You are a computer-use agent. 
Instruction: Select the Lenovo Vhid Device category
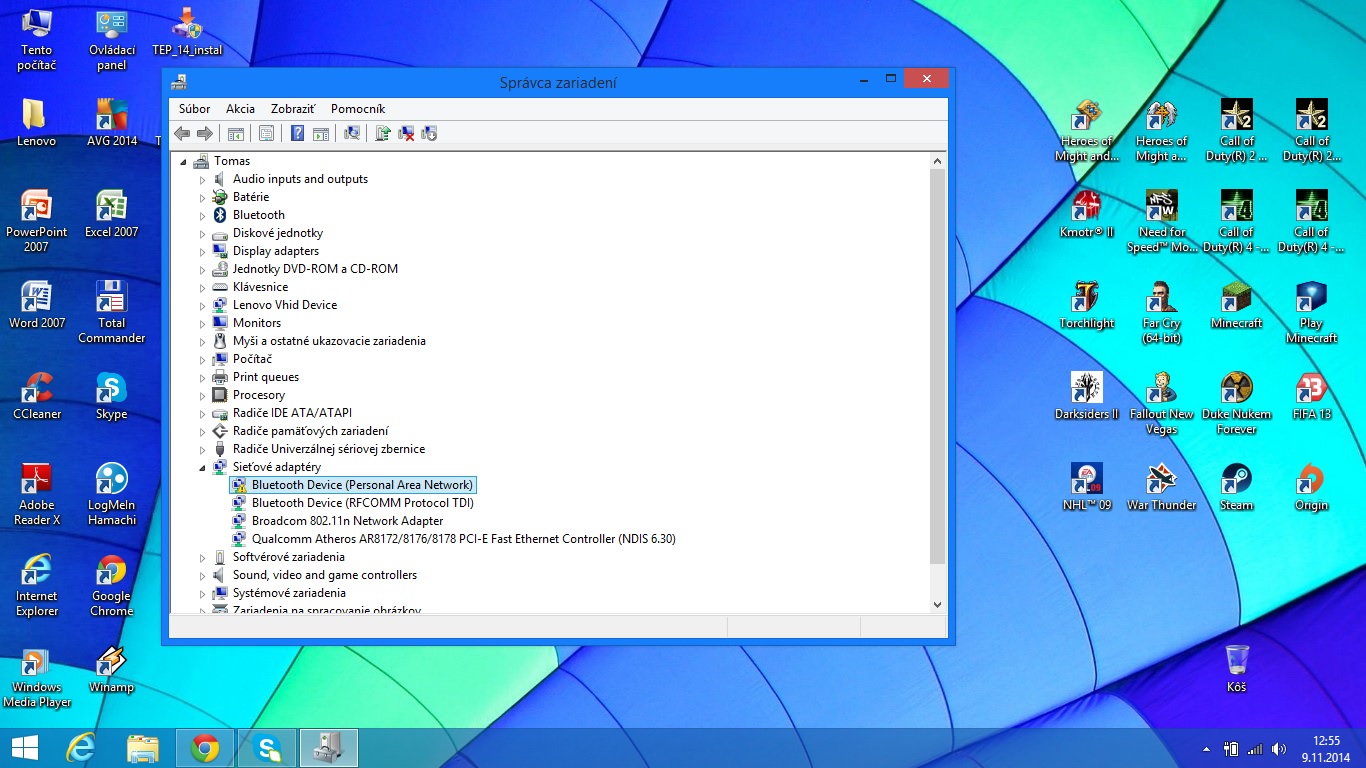pyautogui.click(x=285, y=305)
